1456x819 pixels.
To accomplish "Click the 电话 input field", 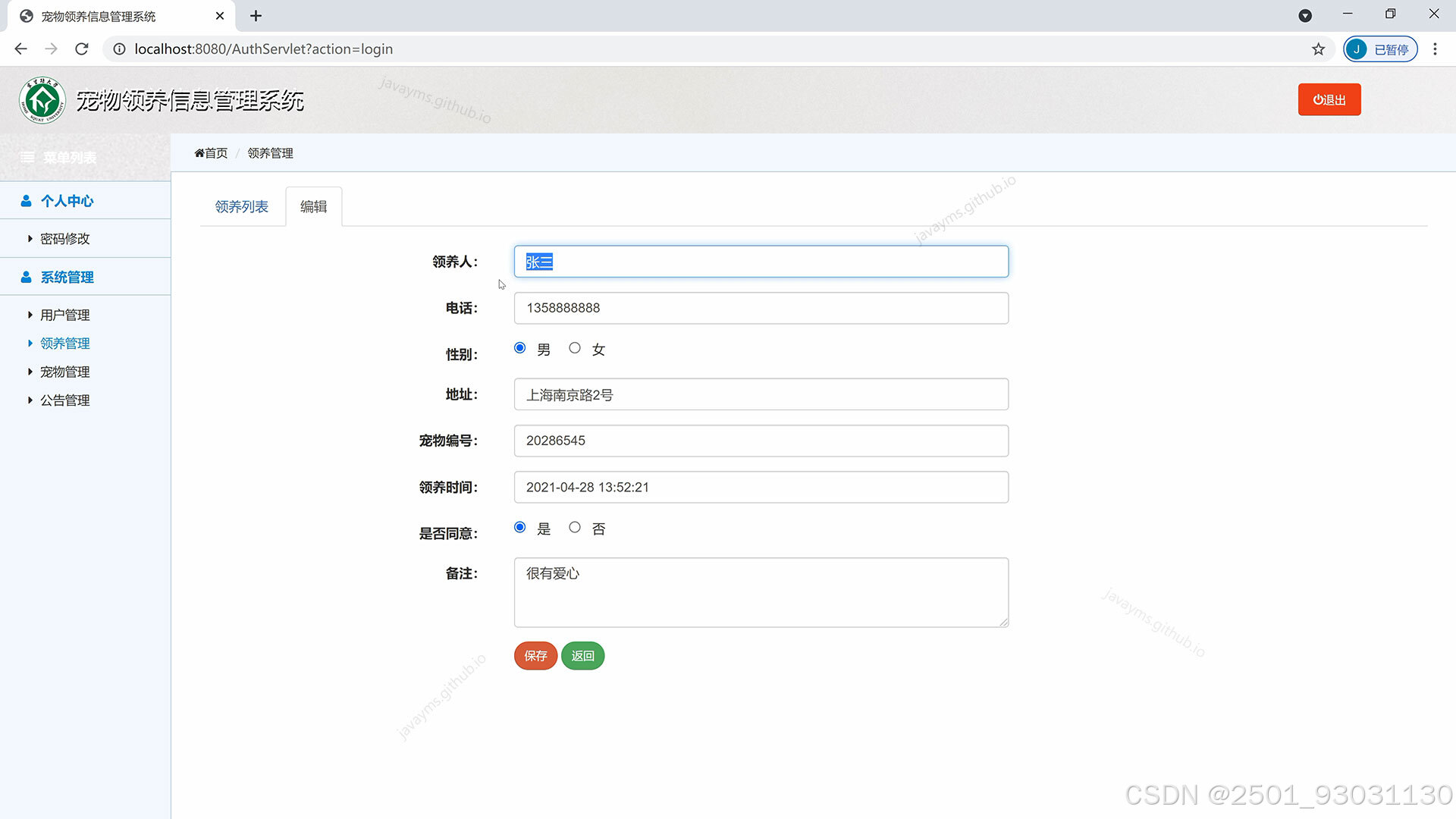I will 761,309.
